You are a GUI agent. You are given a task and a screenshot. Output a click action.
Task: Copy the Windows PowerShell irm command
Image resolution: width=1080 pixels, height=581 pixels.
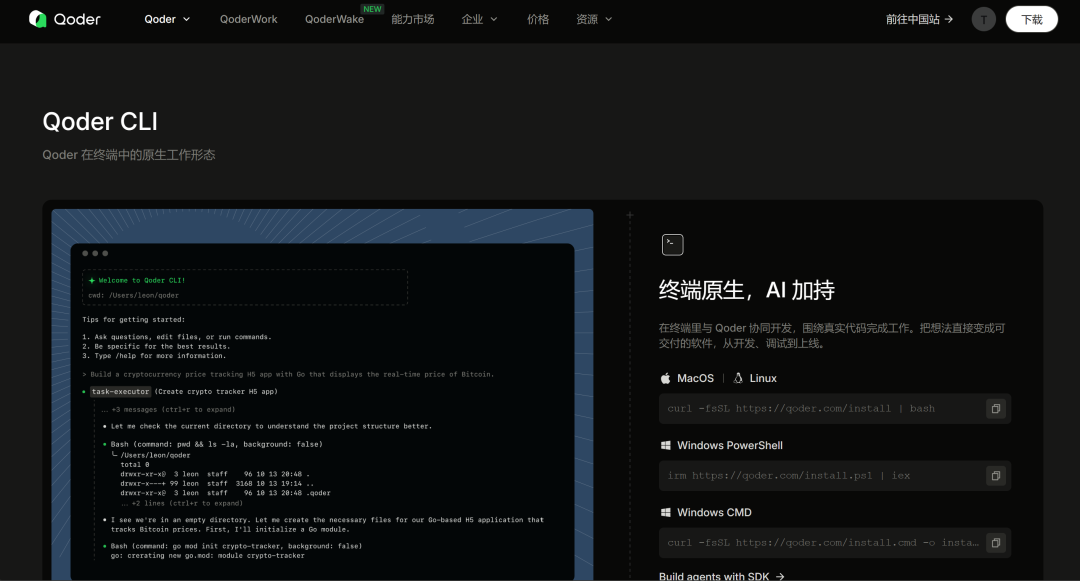click(x=995, y=476)
